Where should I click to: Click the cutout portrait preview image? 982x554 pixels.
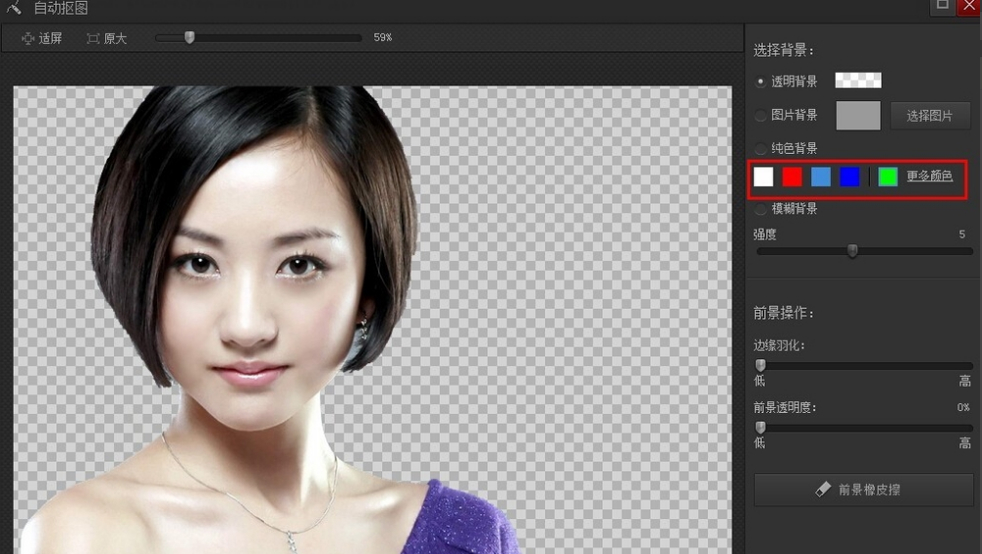(373, 320)
